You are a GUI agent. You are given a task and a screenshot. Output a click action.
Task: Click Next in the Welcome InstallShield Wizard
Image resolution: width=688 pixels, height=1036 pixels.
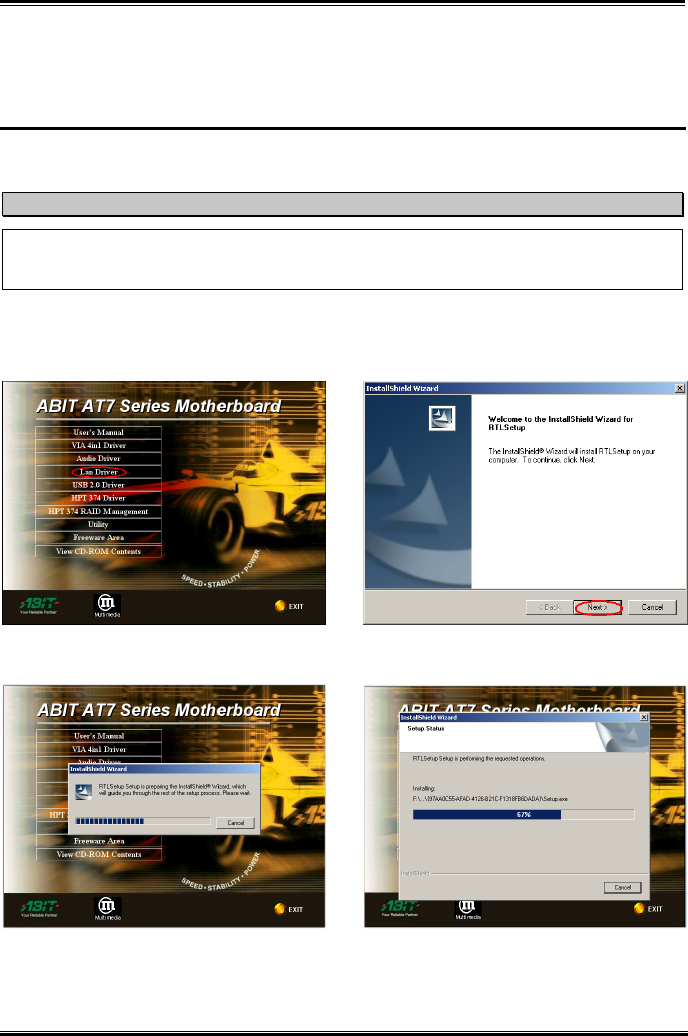coord(597,607)
